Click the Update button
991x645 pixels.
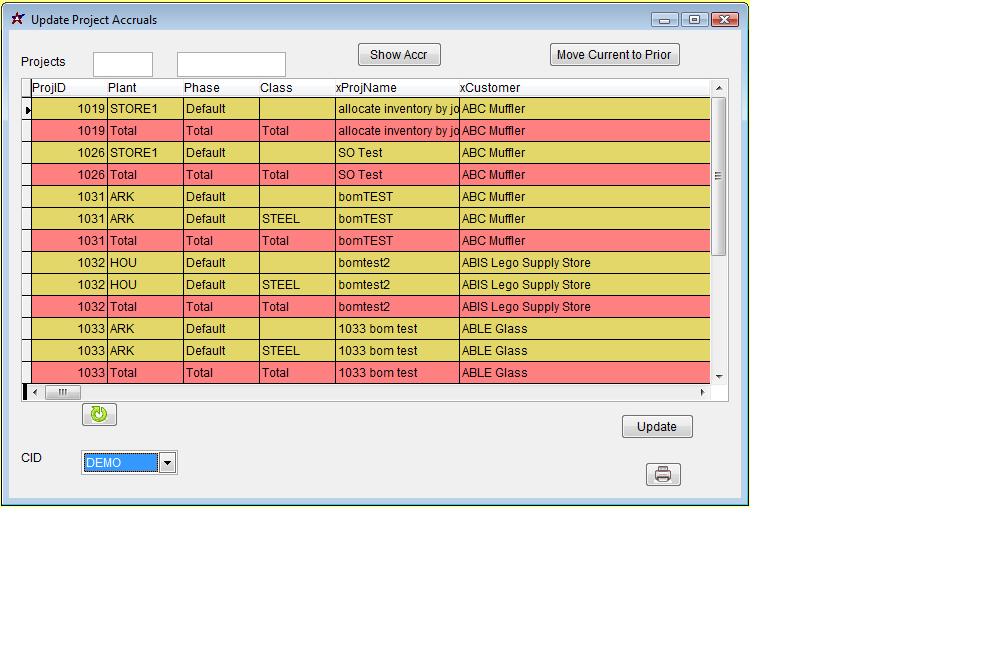click(657, 427)
